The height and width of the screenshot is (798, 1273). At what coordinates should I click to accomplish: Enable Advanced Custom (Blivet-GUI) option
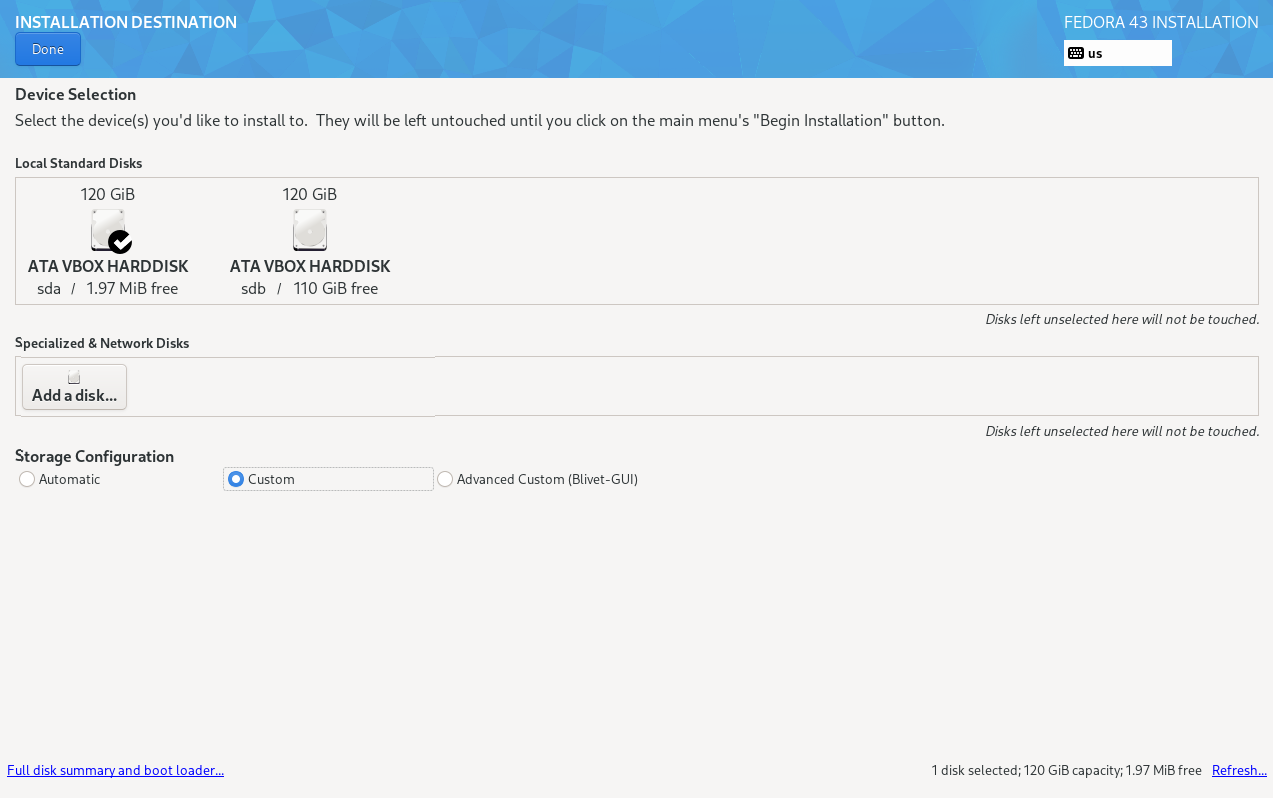coord(445,479)
